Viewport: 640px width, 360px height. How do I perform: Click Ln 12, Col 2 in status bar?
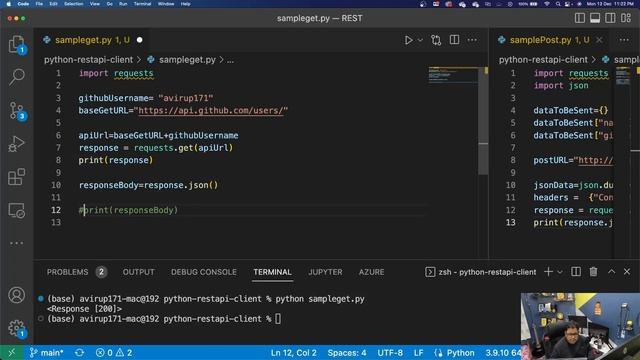click(293, 353)
